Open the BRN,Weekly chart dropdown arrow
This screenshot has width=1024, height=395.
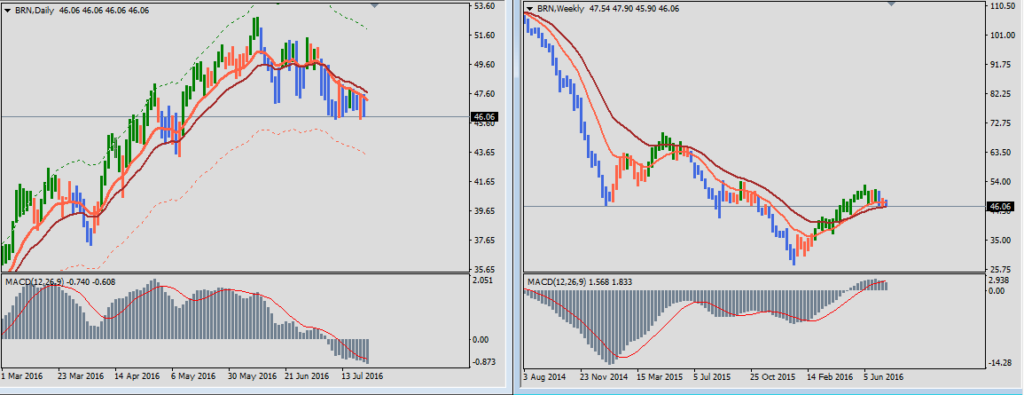click(x=530, y=9)
